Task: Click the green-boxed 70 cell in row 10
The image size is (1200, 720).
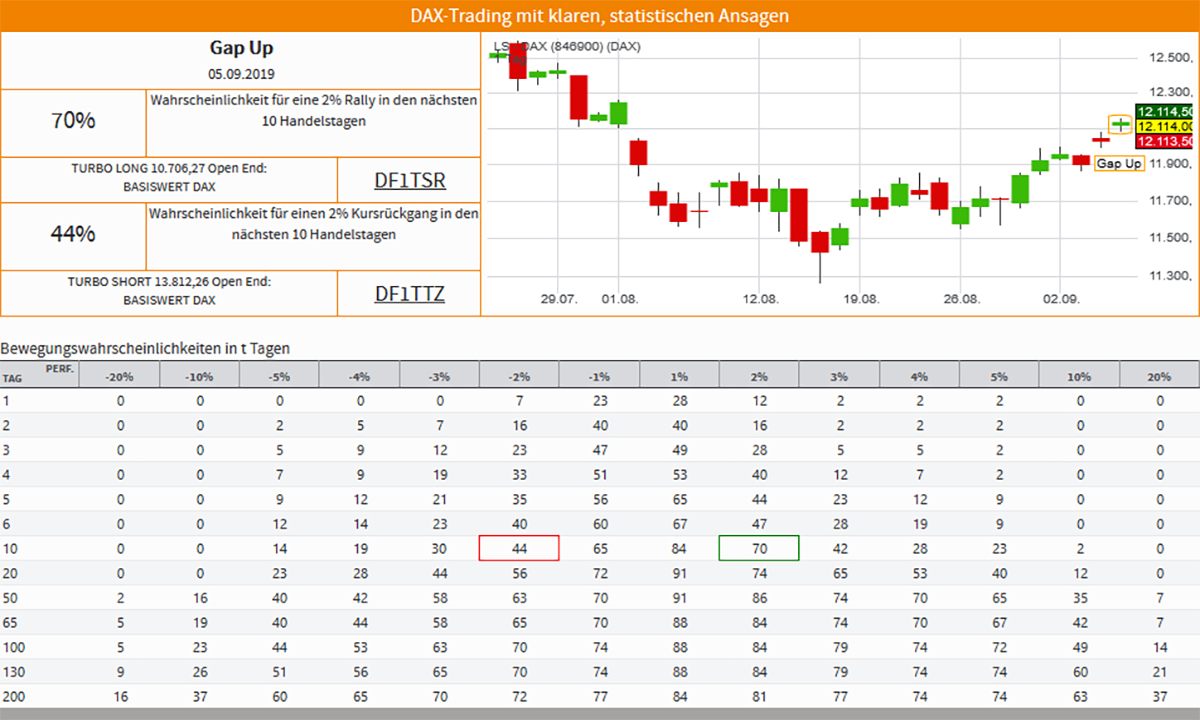Action: [x=759, y=548]
